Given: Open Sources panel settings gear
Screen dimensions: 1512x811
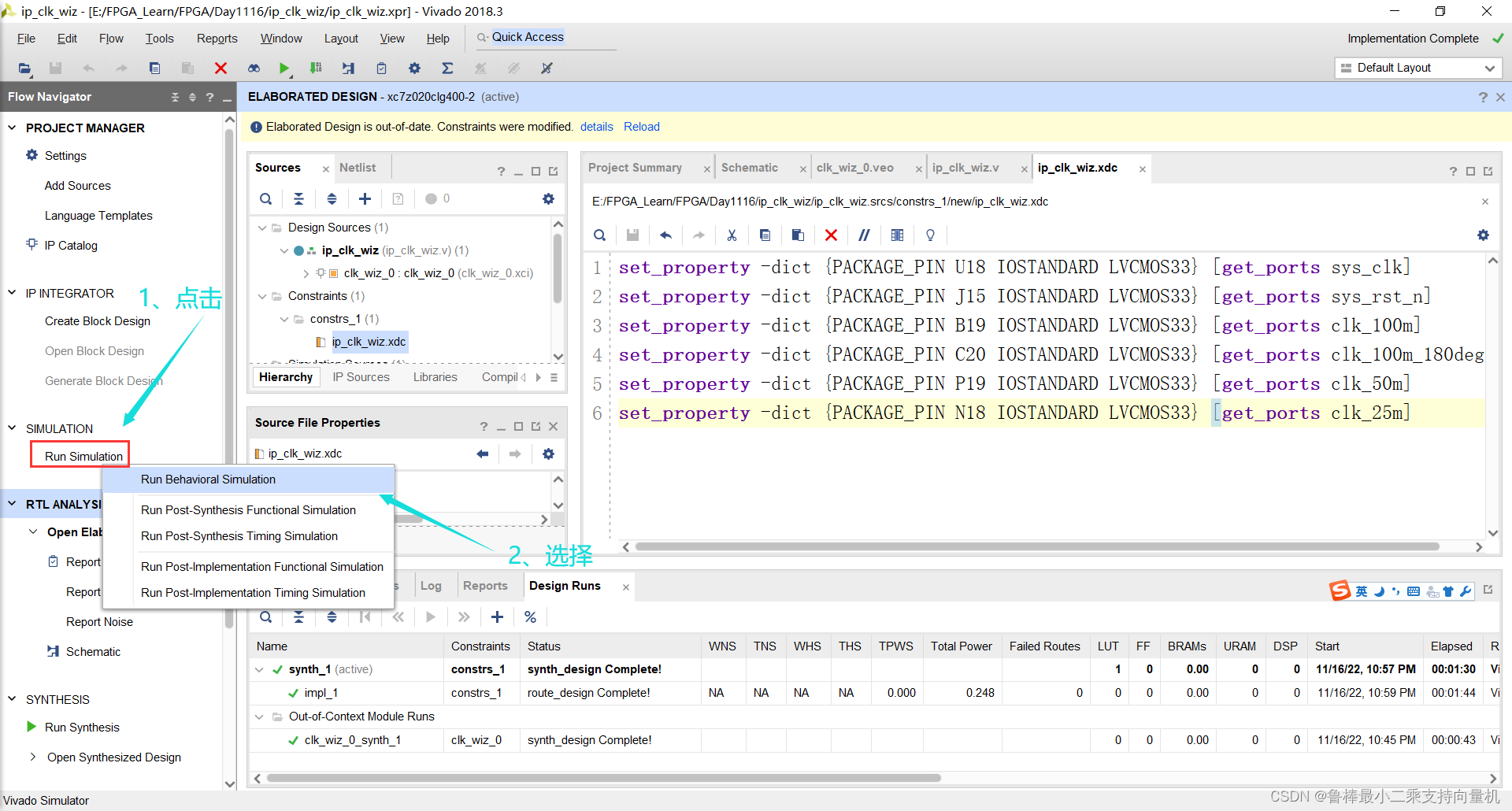Looking at the screenshot, I should (548, 199).
